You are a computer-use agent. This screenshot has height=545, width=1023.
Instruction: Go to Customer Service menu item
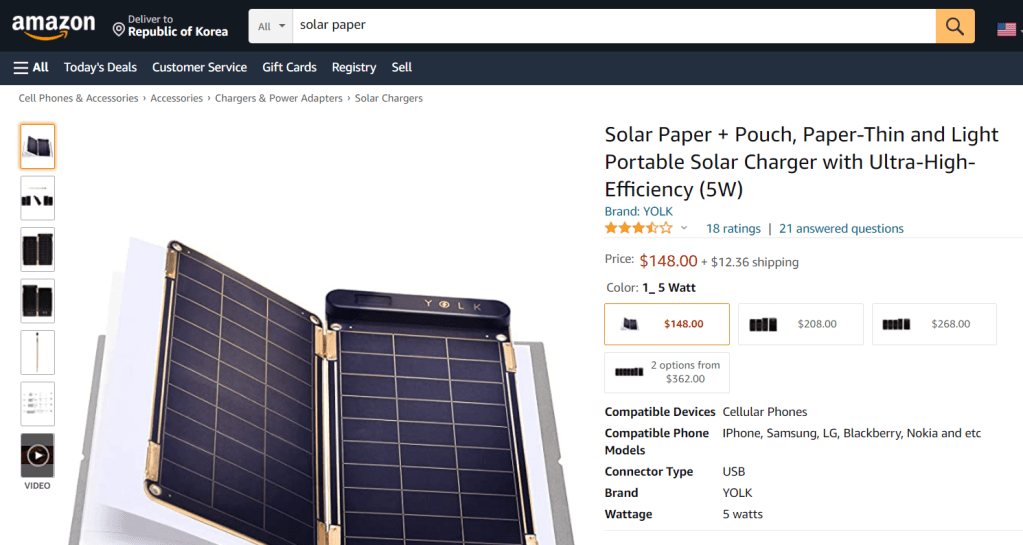coord(199,67)
